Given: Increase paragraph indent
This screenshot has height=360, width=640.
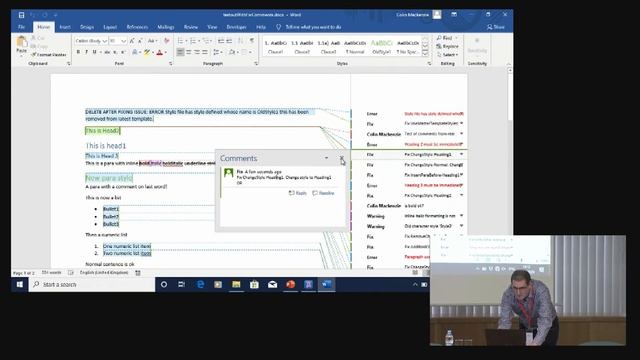Looking at the screenshot, I should click(229, 41).
